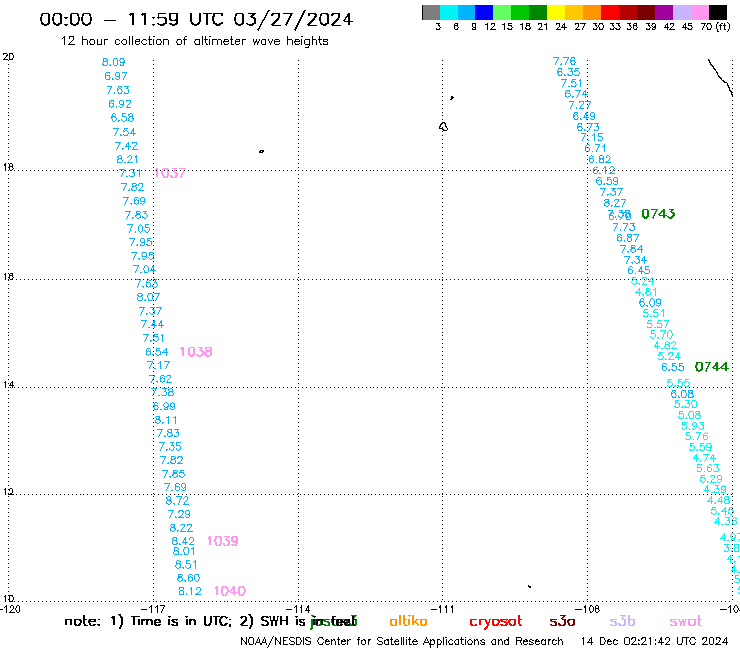Click the wave height value 8.42
740x650 pixels.
click(x=183, y=541)
